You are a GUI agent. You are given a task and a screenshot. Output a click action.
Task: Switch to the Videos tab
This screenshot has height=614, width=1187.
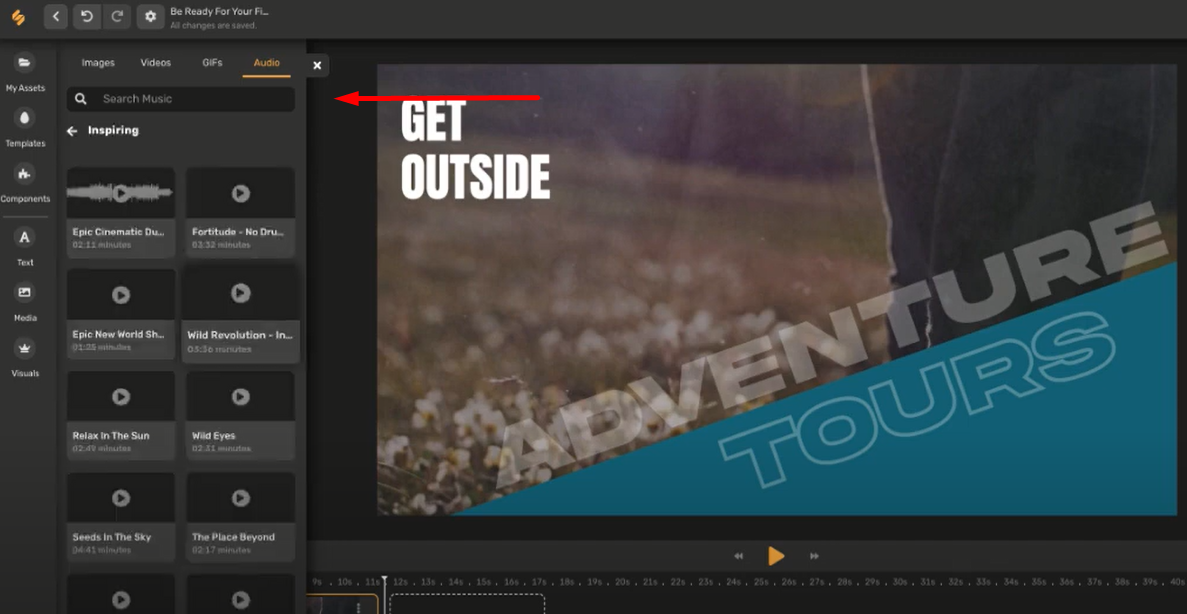click(x=156, y=63)
